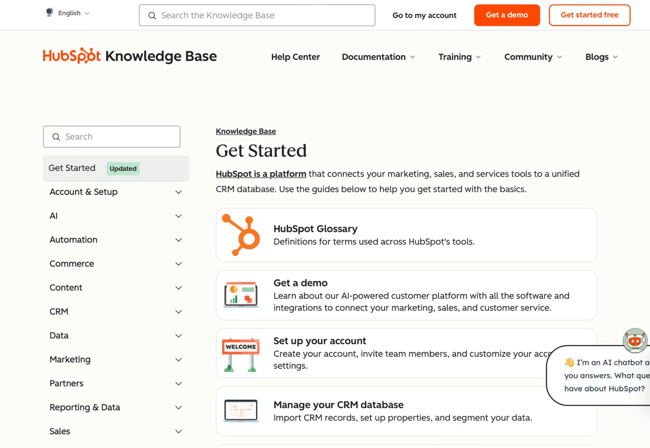Expand the AI sidebar section
The image size is (650, 448).
coord(116,216)
